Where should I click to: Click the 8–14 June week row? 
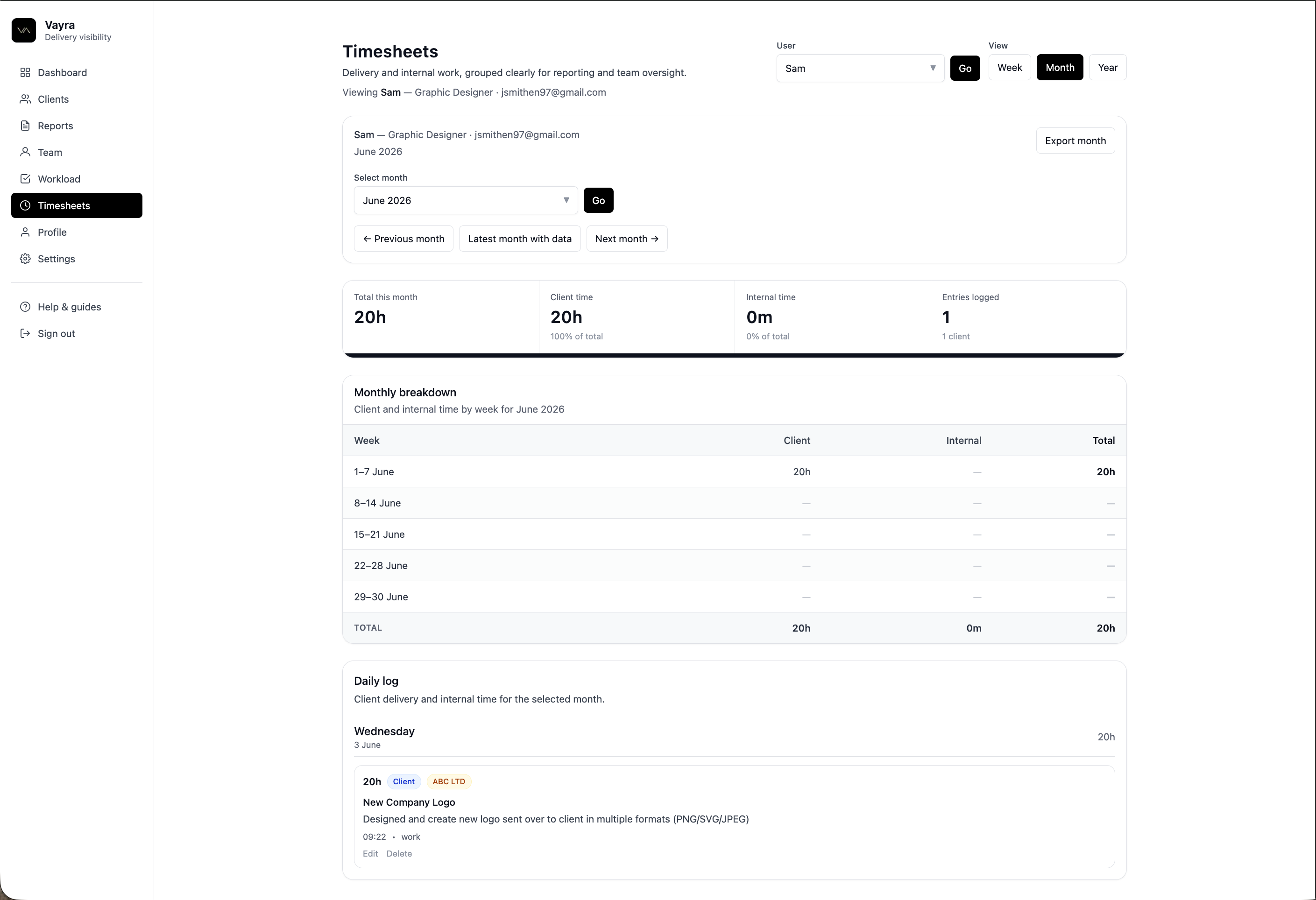click(734, 503)
